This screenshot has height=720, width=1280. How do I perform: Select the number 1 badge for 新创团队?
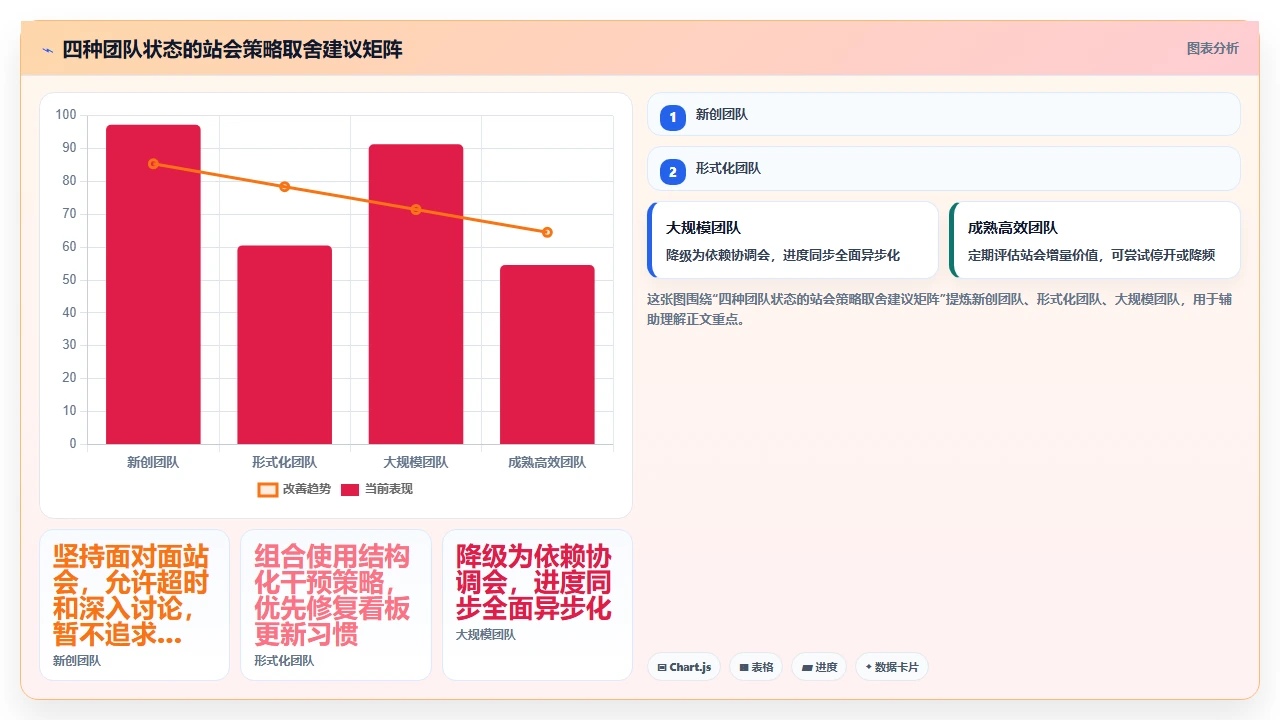673,117
